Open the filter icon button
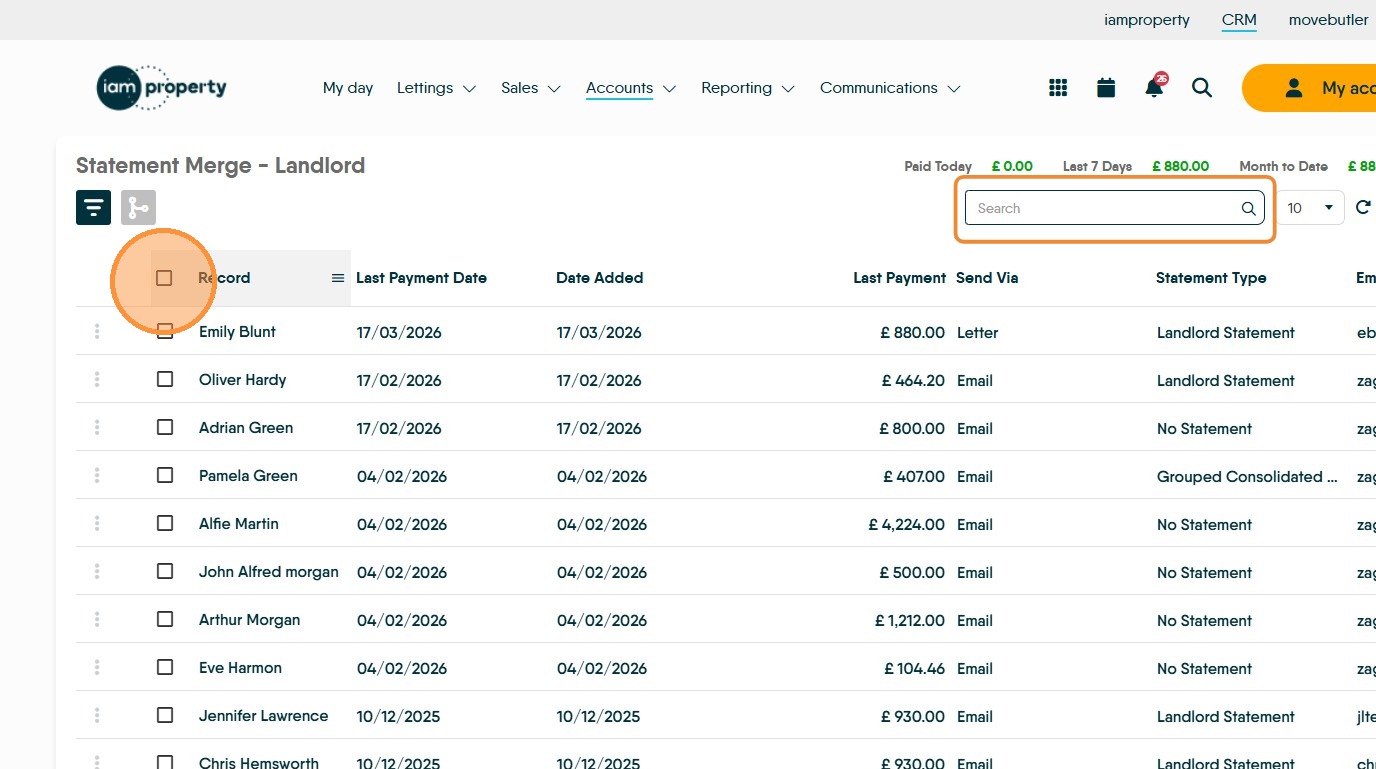 pos(93,208)
